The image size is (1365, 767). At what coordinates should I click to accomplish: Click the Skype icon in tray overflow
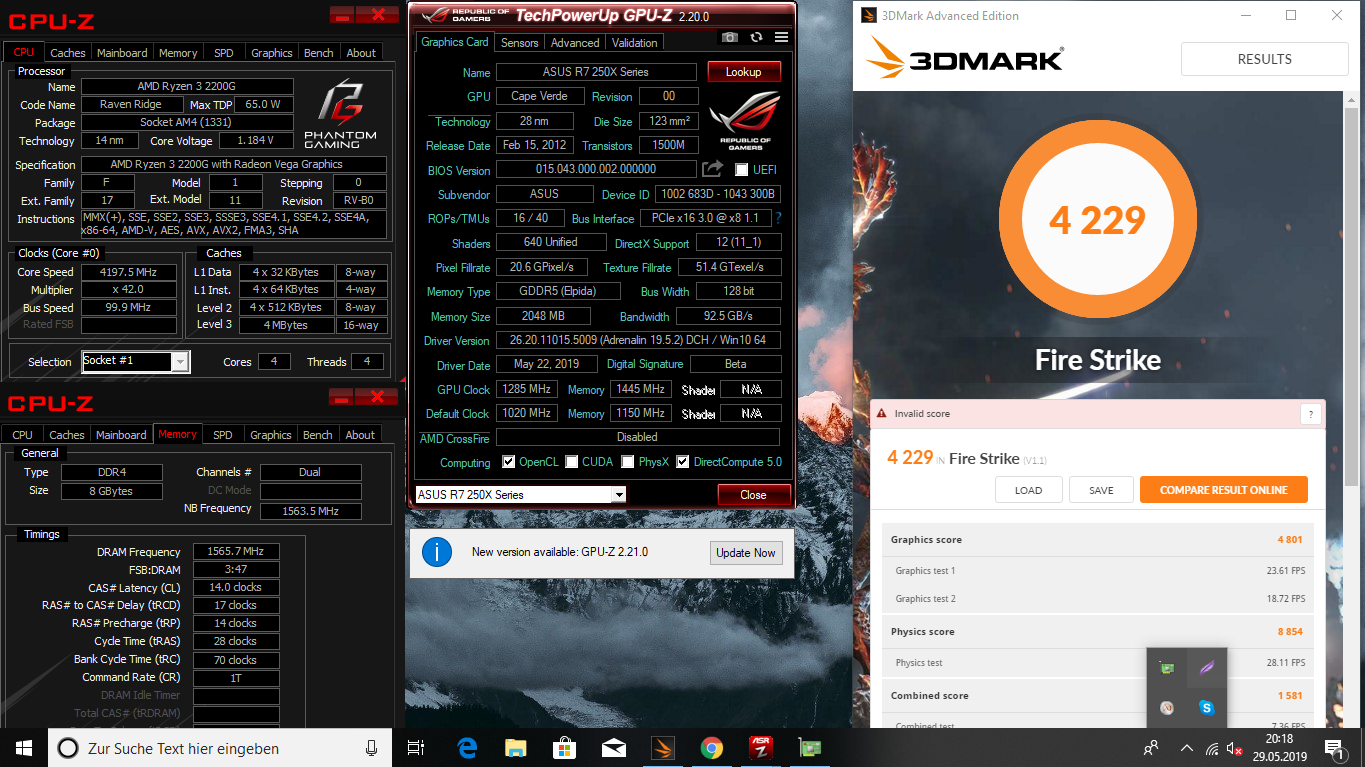[1207, 708]
